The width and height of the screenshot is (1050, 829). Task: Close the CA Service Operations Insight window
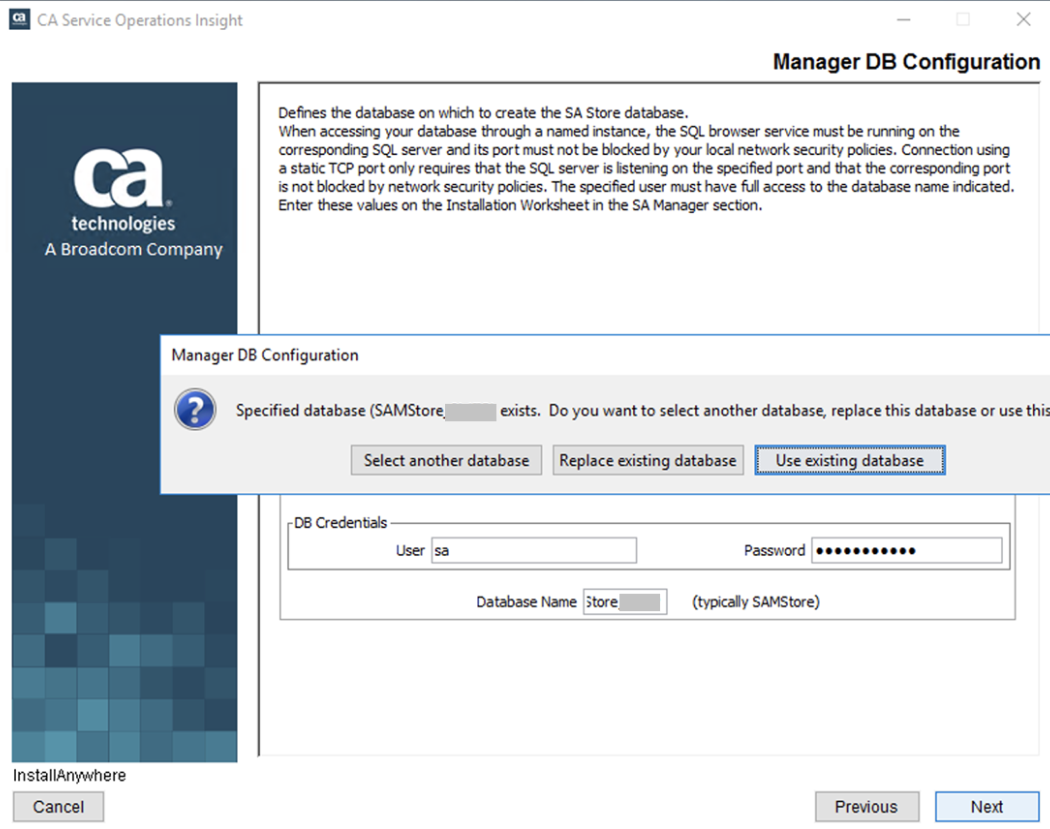coord(1023,20)
